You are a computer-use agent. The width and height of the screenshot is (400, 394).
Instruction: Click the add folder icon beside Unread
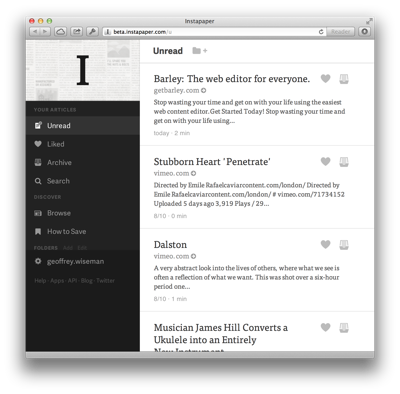(200, 51)
